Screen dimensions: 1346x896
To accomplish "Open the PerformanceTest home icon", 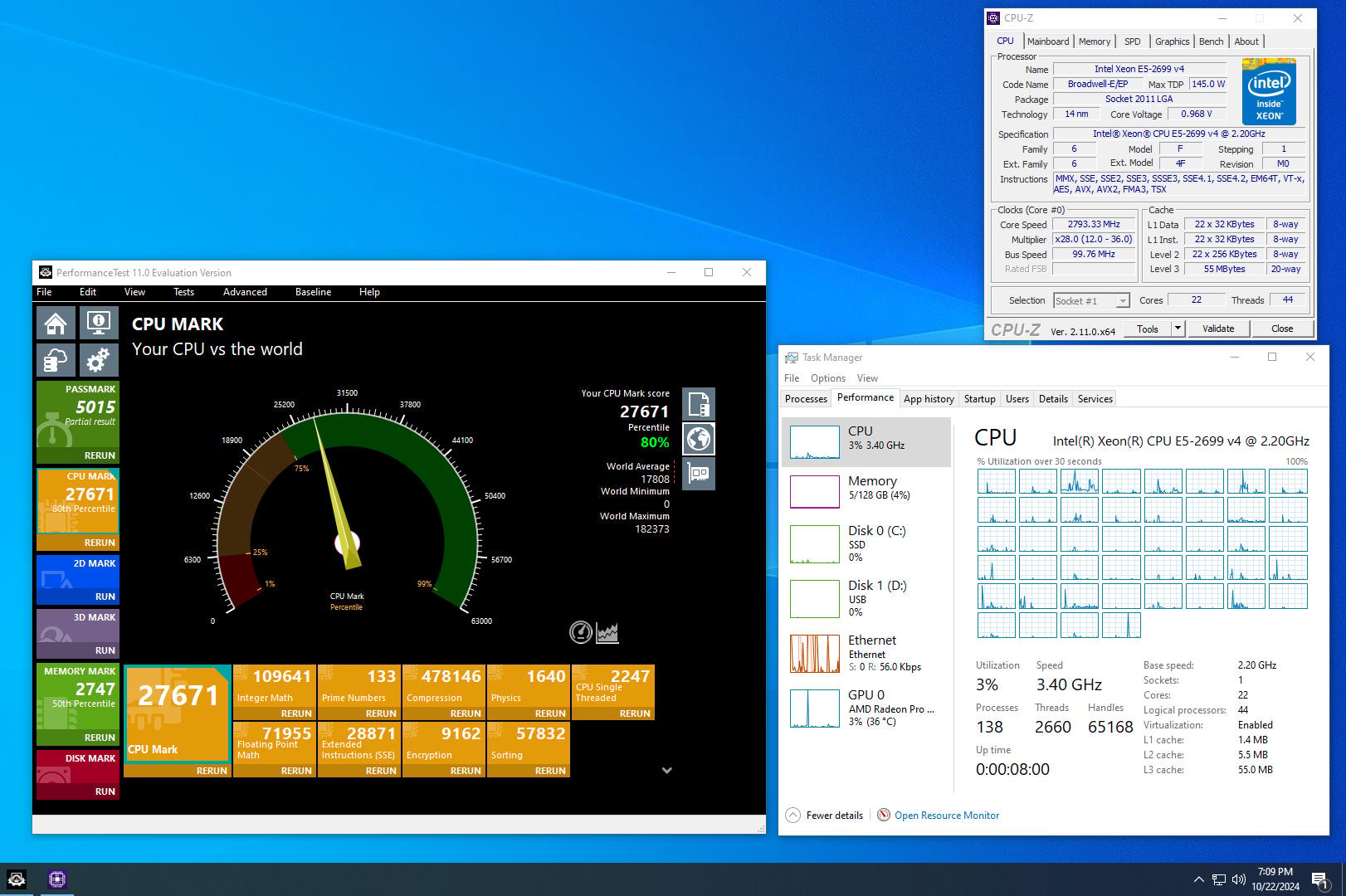I will tap(56, 323).
